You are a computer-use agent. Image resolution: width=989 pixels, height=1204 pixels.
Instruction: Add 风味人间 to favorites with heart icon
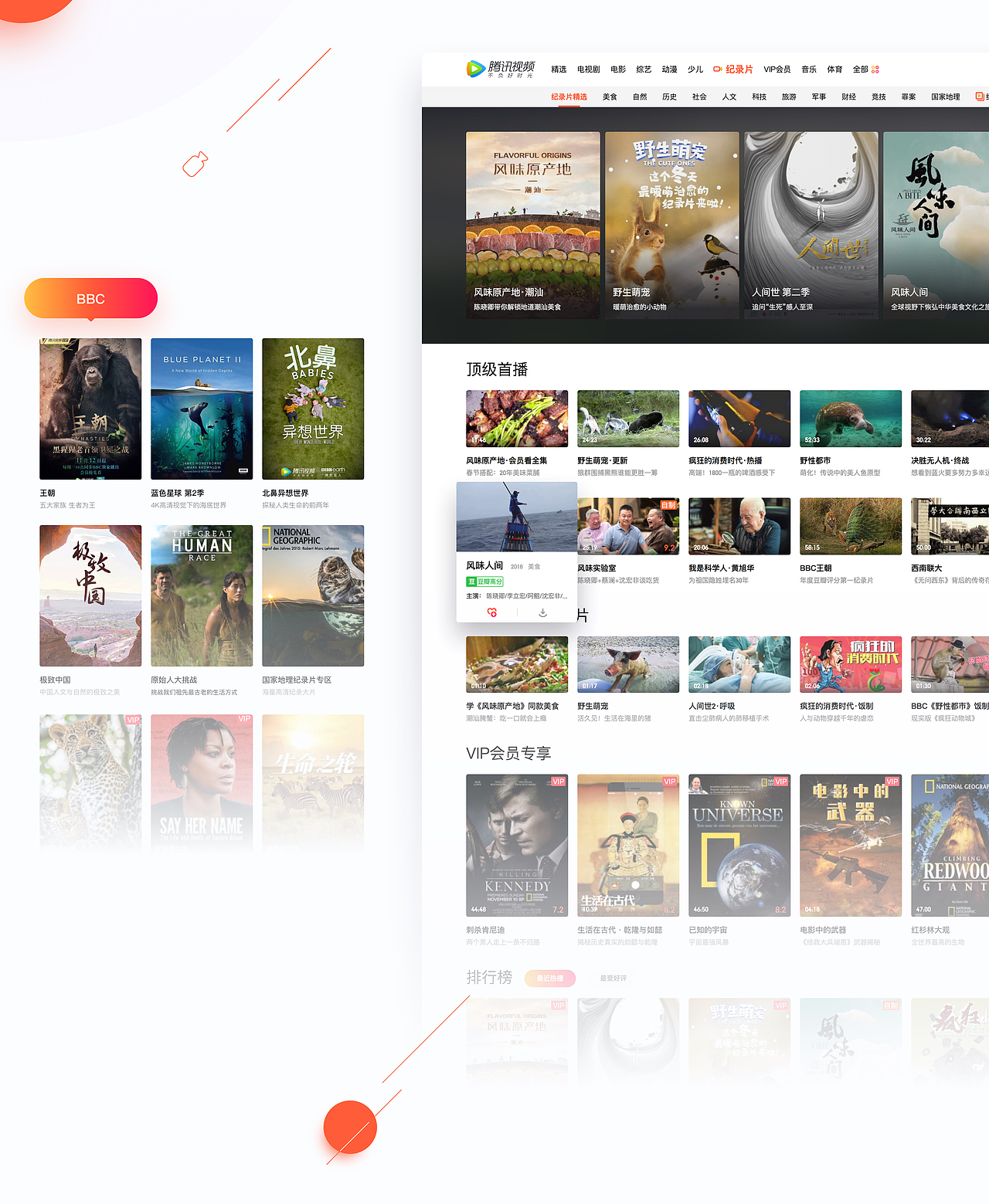point(492,612)
